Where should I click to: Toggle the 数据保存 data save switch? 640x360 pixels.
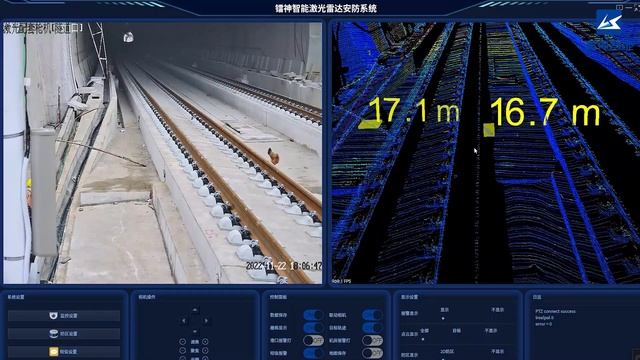(x=313, y=315)
